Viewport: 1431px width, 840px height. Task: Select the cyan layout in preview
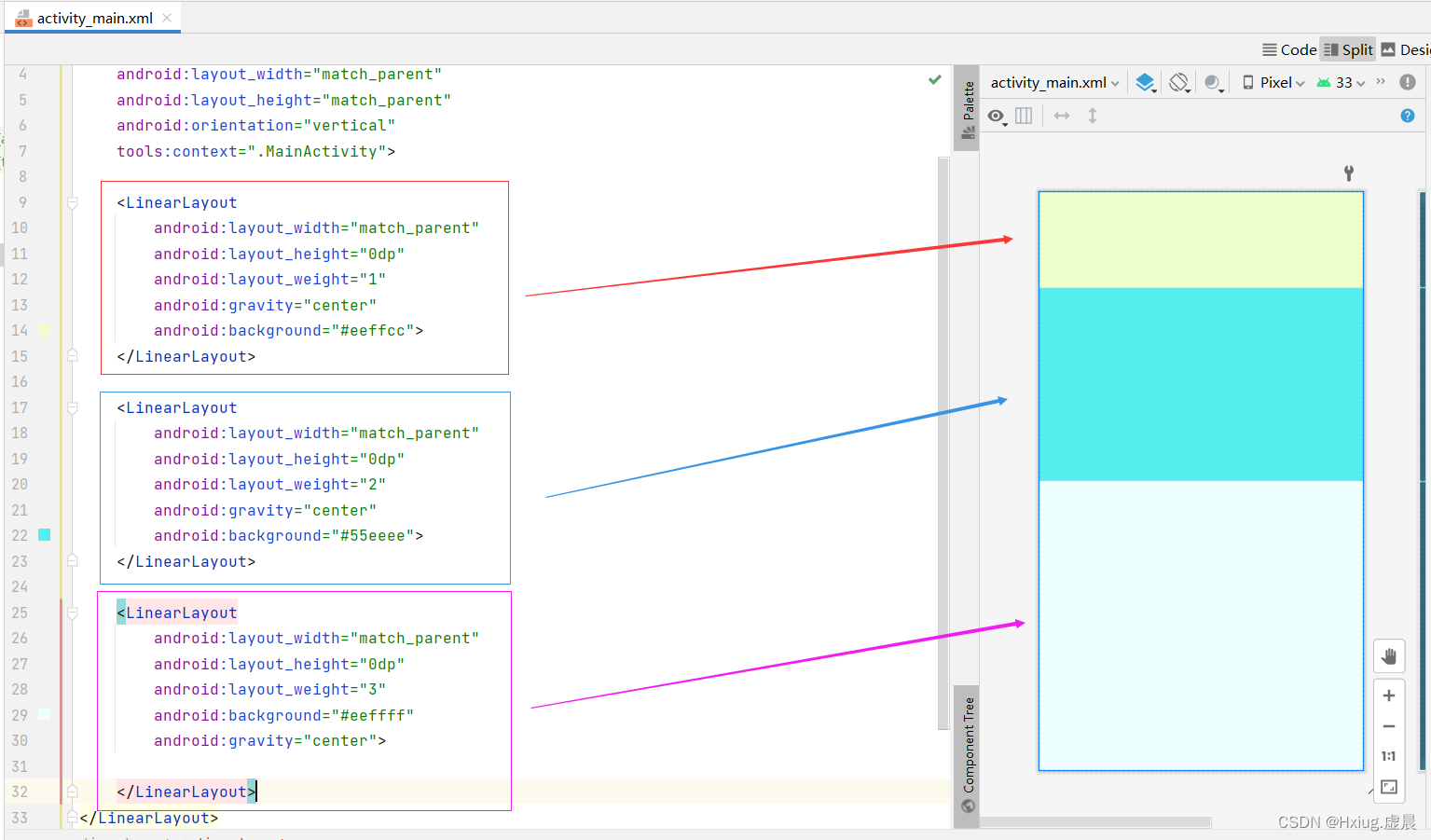point(1201,384)
